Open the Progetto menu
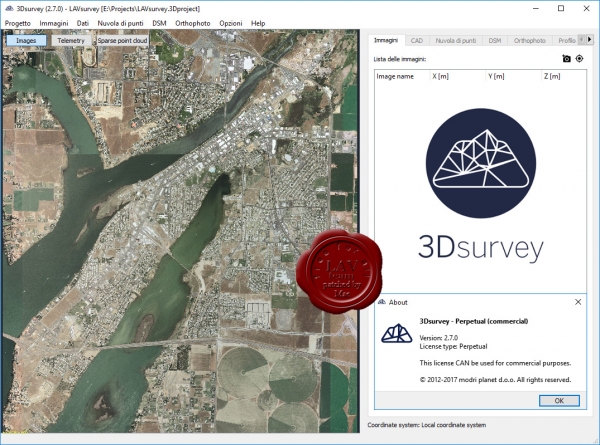This screenshot has height=445, width=600. pyautogui.click(x=18, y=23)
